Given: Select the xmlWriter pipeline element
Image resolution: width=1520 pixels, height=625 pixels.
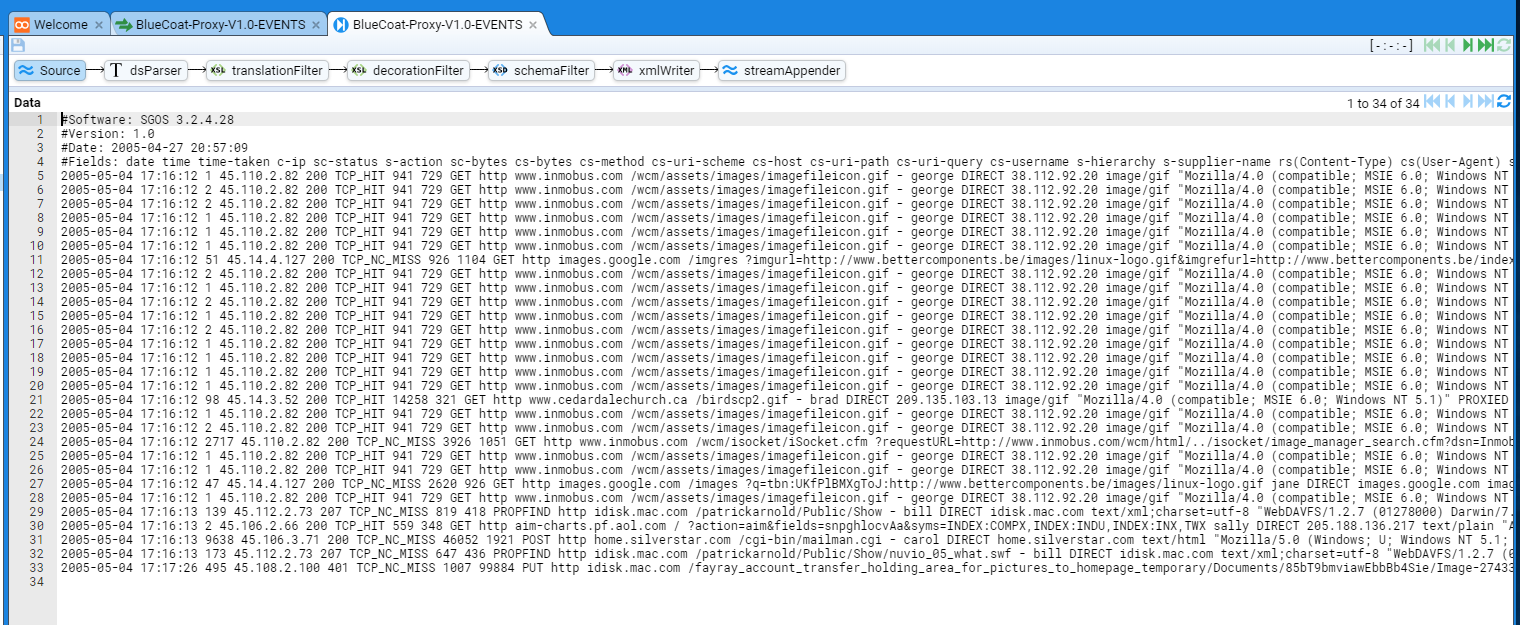Looking at the screenshot, I should tap(656, 71).
